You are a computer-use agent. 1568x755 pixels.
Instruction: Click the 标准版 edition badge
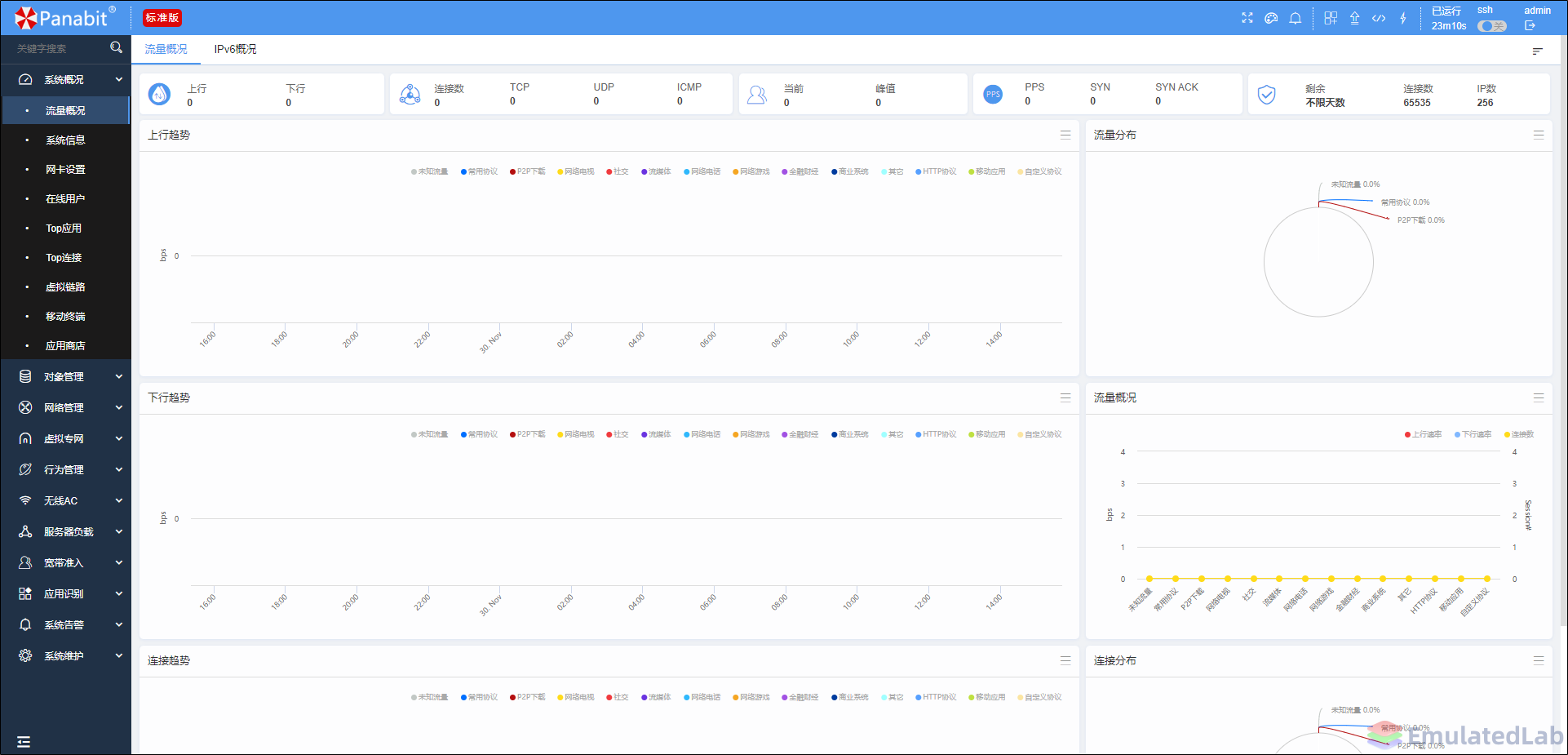click(x=162, y=18)
